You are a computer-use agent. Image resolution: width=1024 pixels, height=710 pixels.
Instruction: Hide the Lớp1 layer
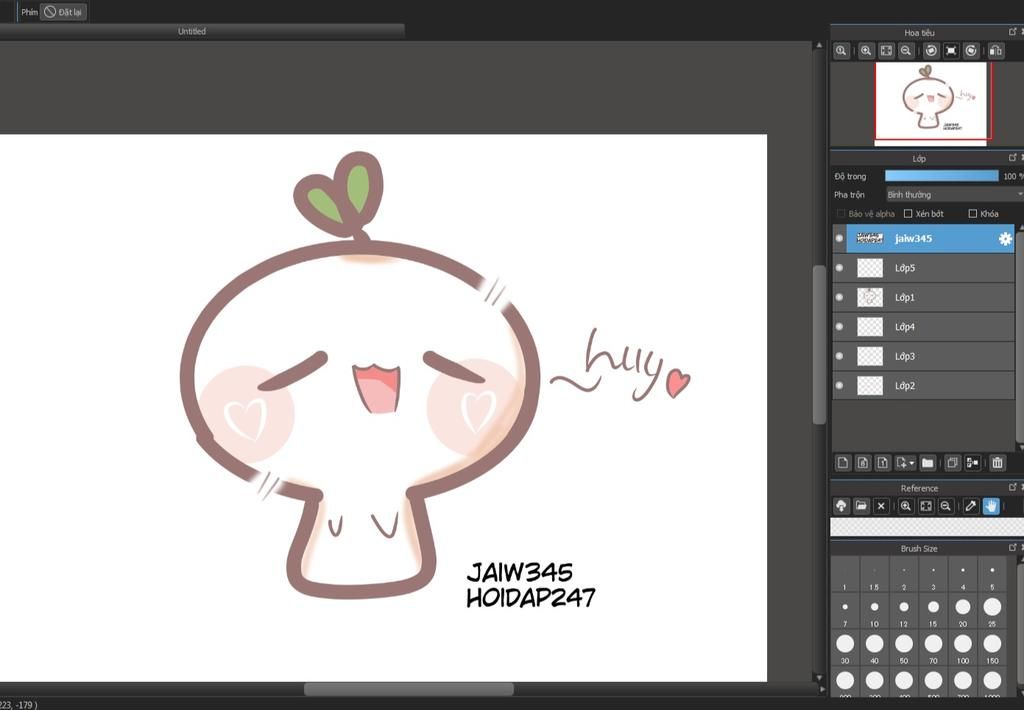[839, 297]
